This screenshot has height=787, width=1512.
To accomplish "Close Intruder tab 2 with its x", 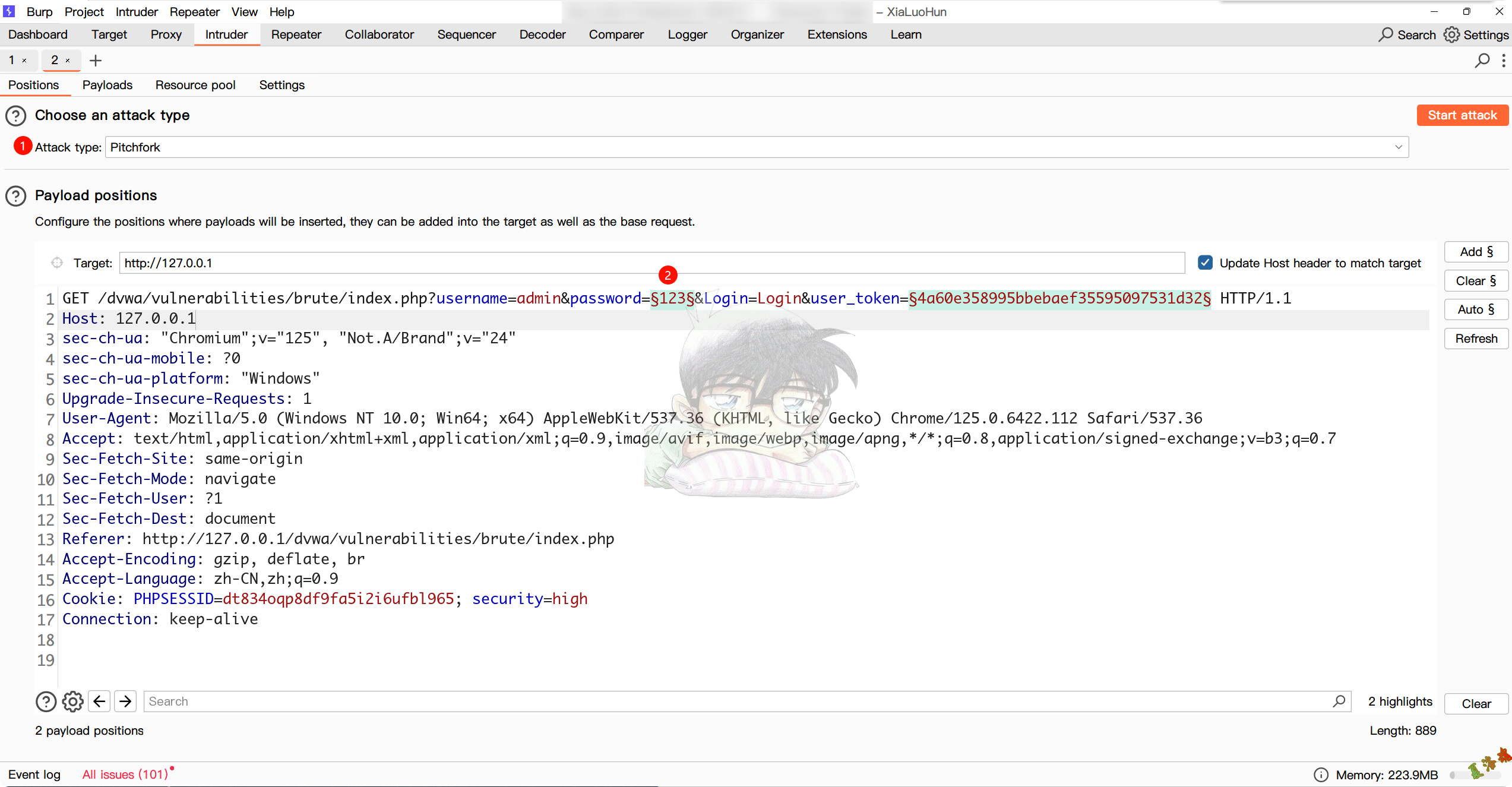I will [68, 61].
